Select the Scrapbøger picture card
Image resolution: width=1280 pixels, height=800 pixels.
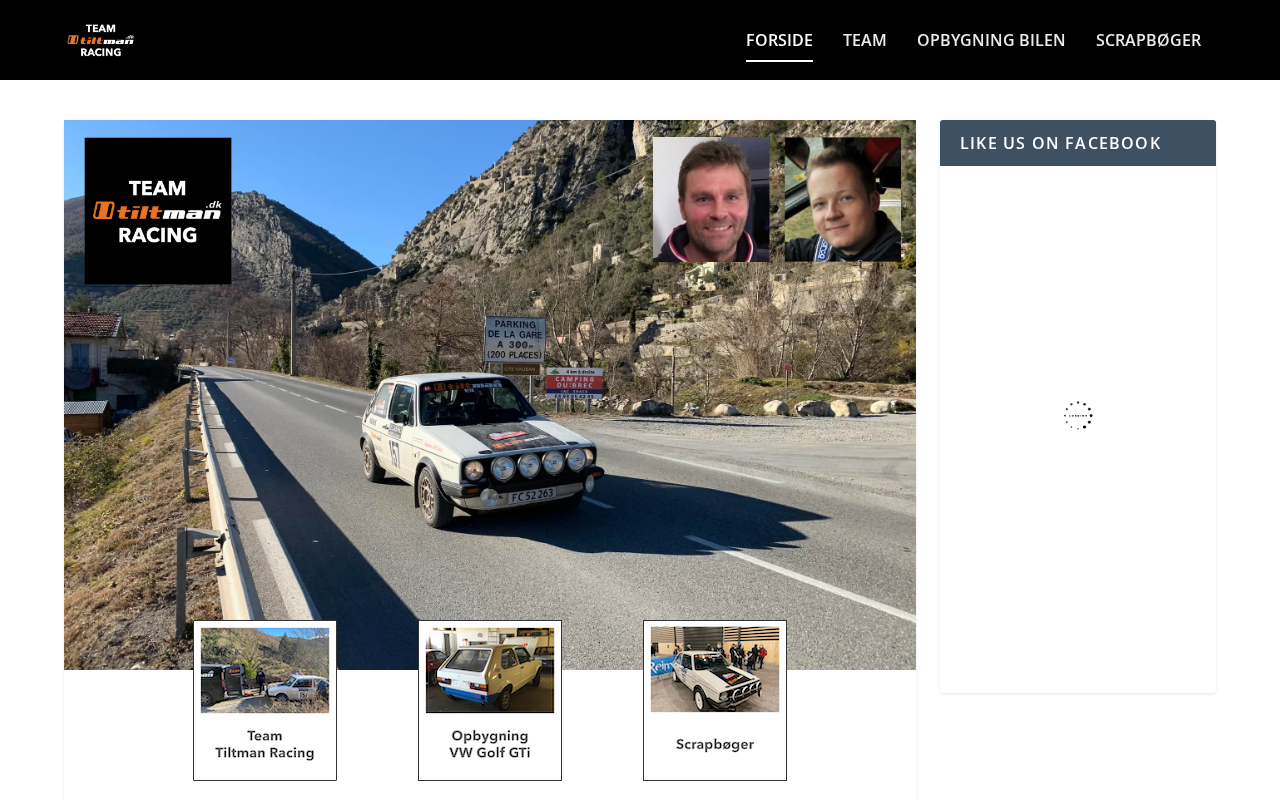715,700
